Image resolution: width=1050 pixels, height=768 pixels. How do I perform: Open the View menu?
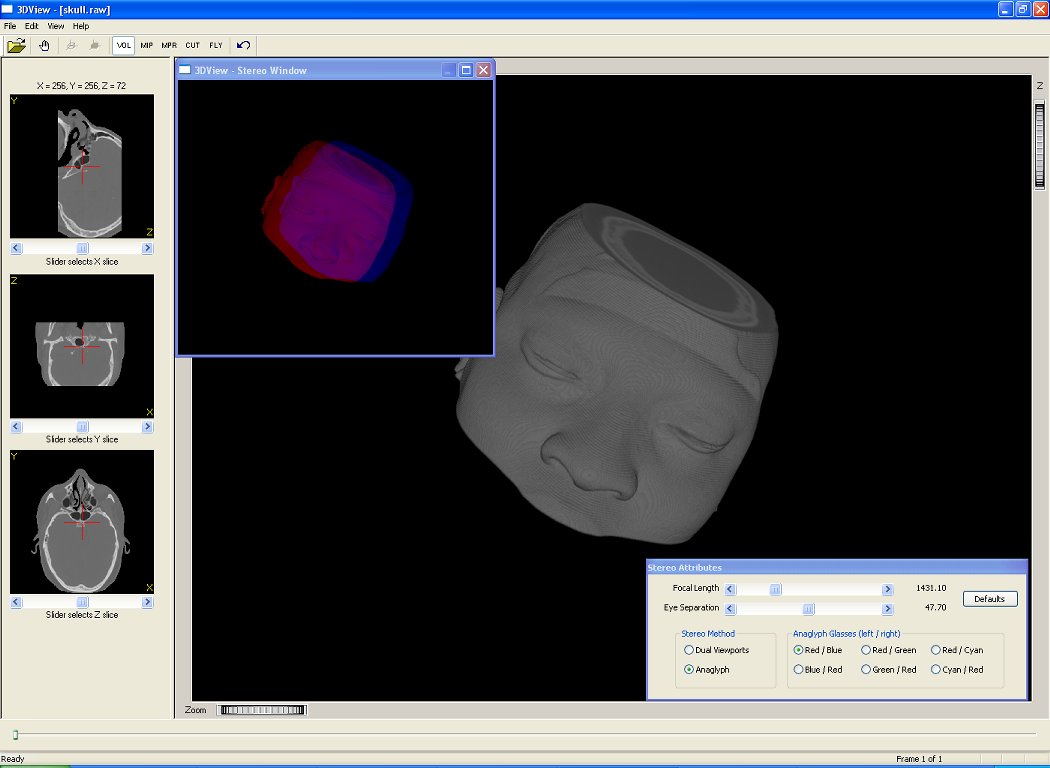click(56, 26)
